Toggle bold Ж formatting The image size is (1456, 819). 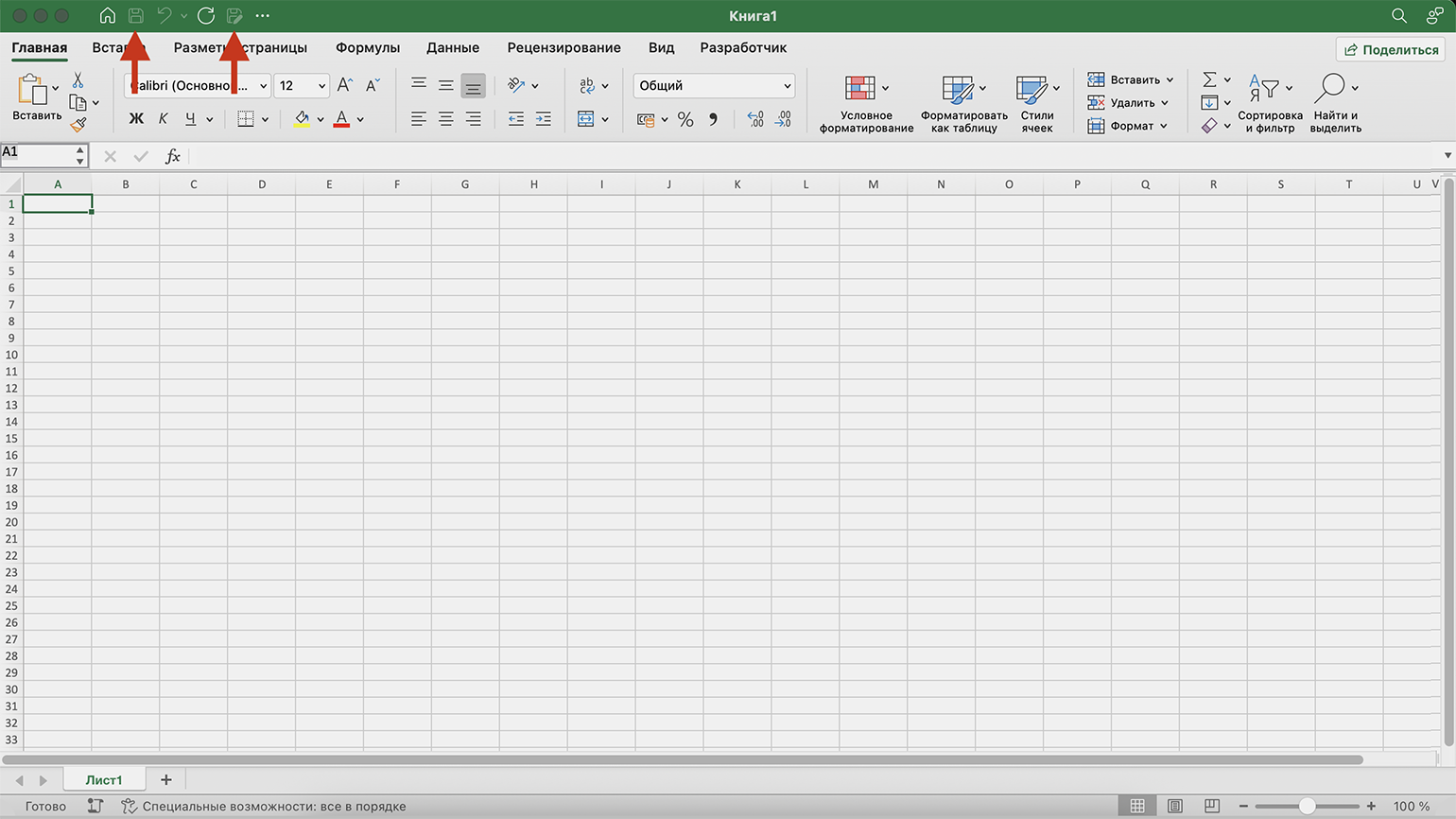click(136, 119)
